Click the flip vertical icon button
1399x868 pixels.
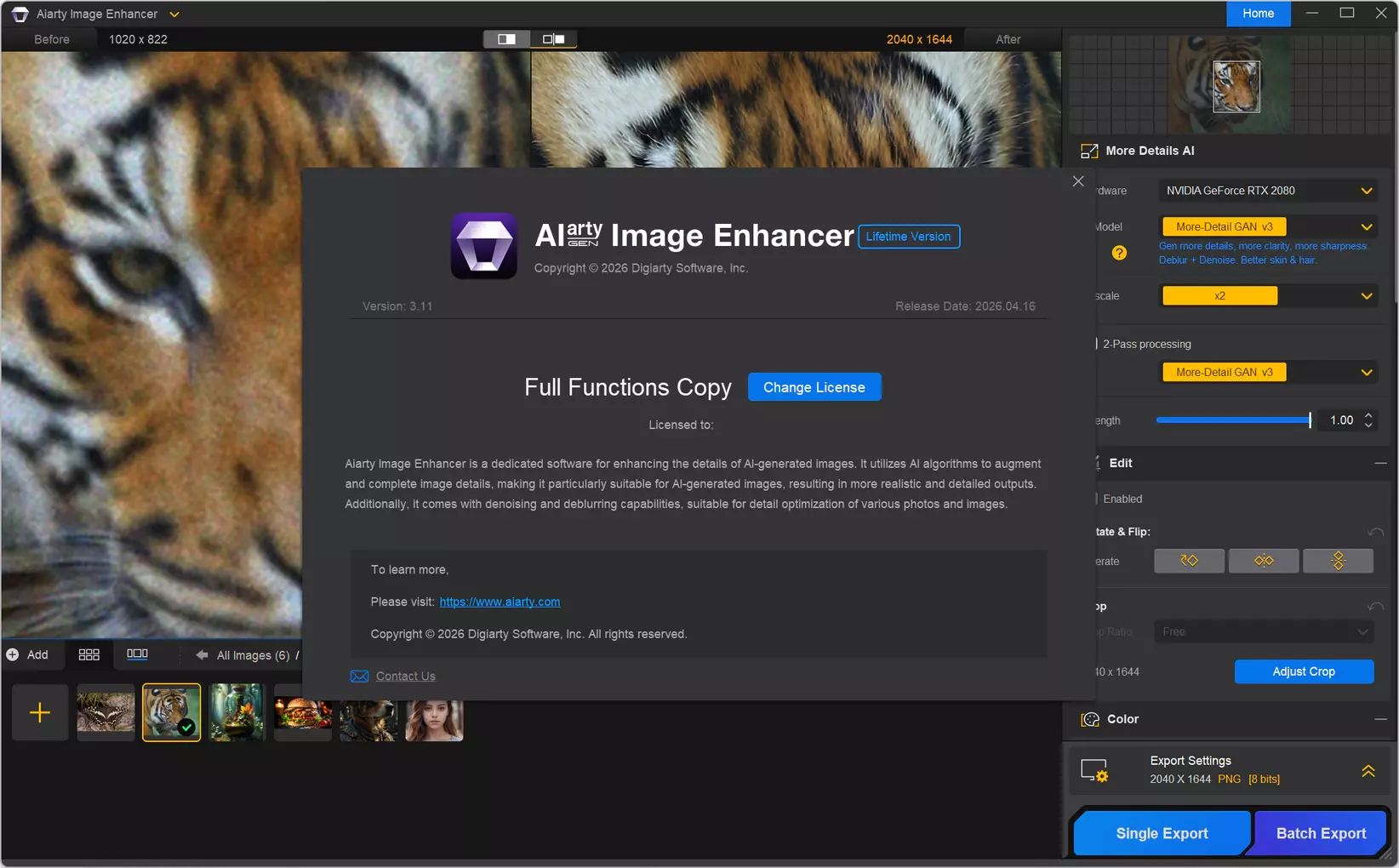point(1338,561)
